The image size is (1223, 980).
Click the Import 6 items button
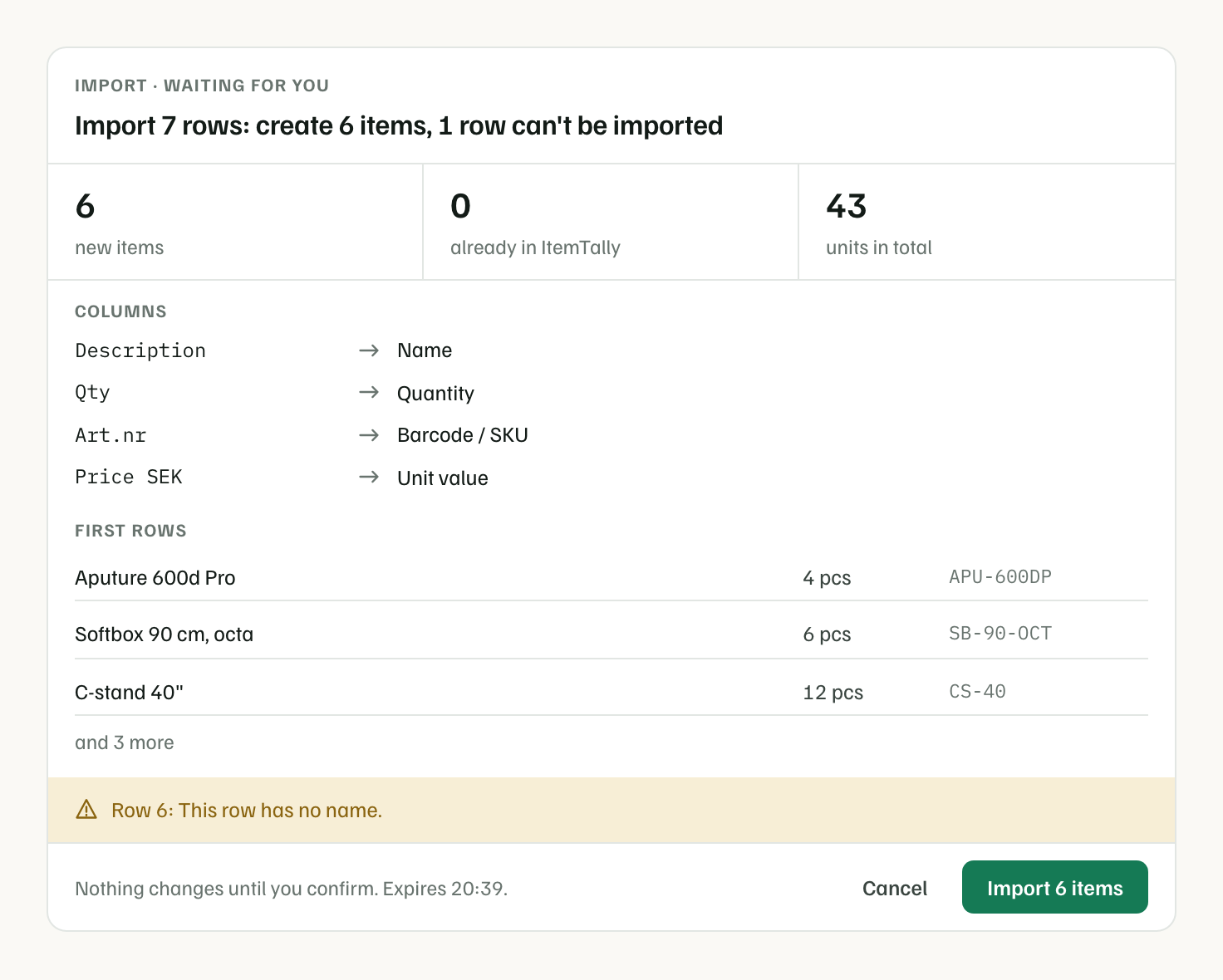click(x=1054, y=887)
